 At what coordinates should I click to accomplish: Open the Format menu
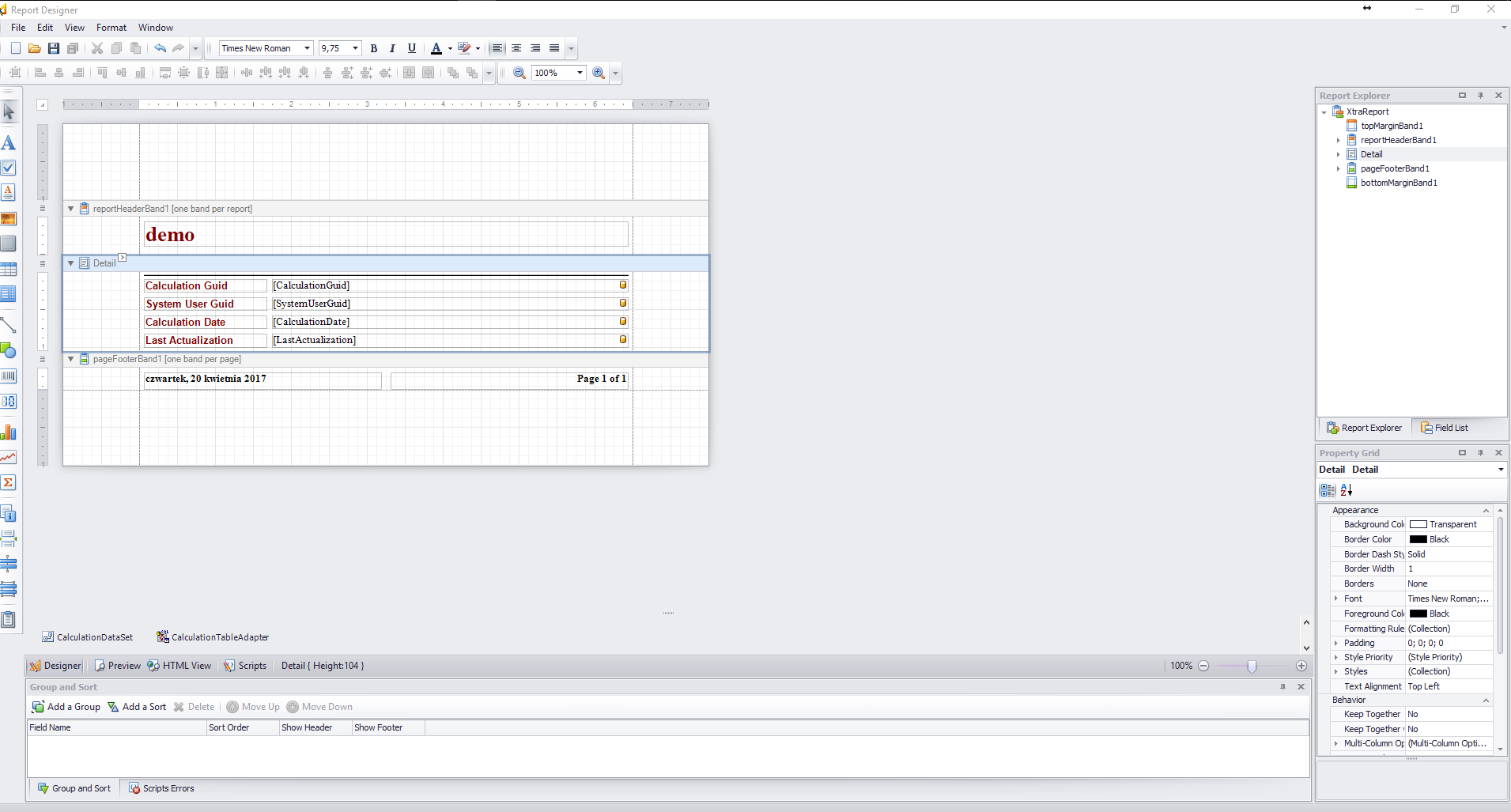(x=111, y=28)
